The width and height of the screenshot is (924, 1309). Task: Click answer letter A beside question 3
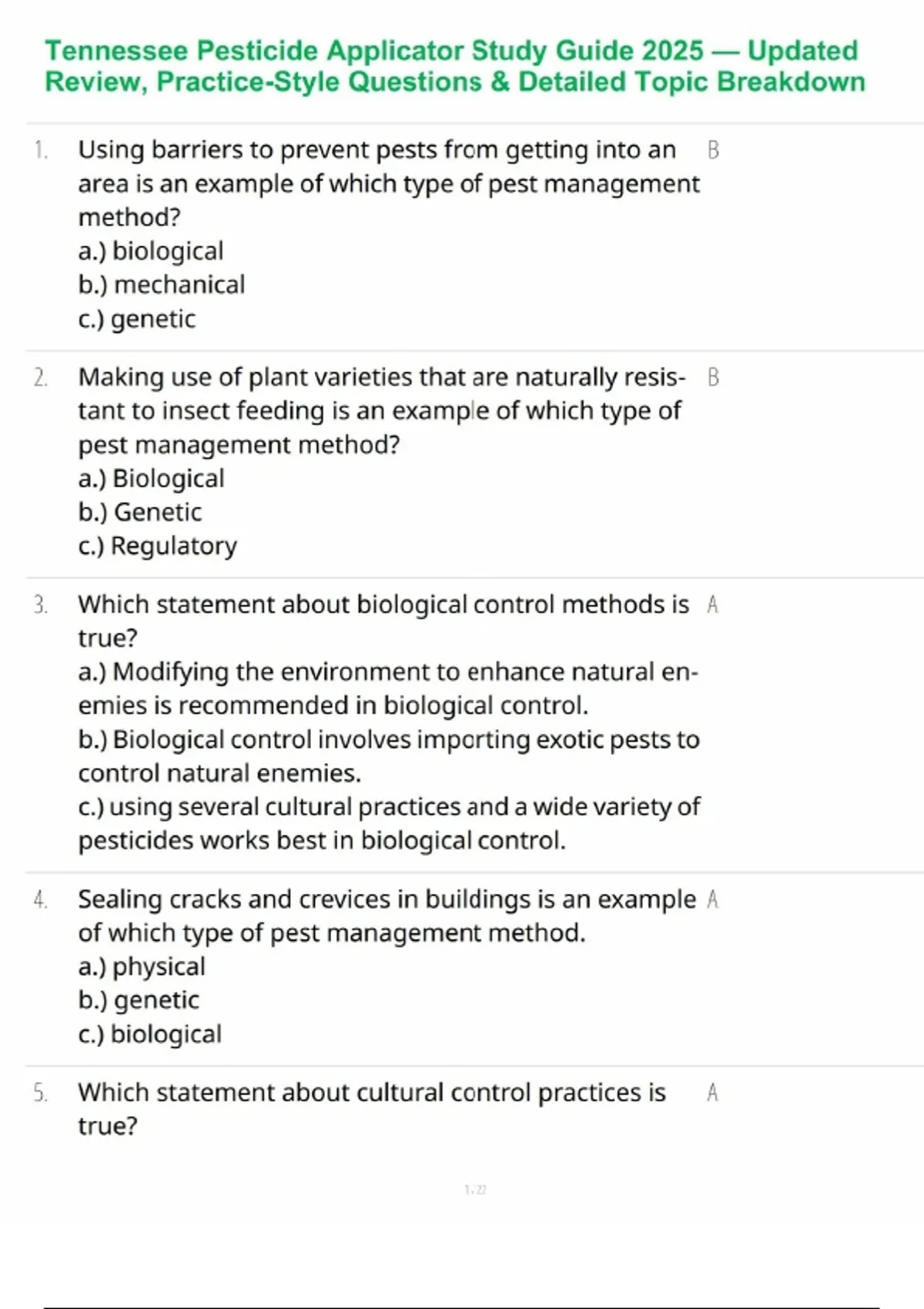pyautogui.click(x=713, y=605)
